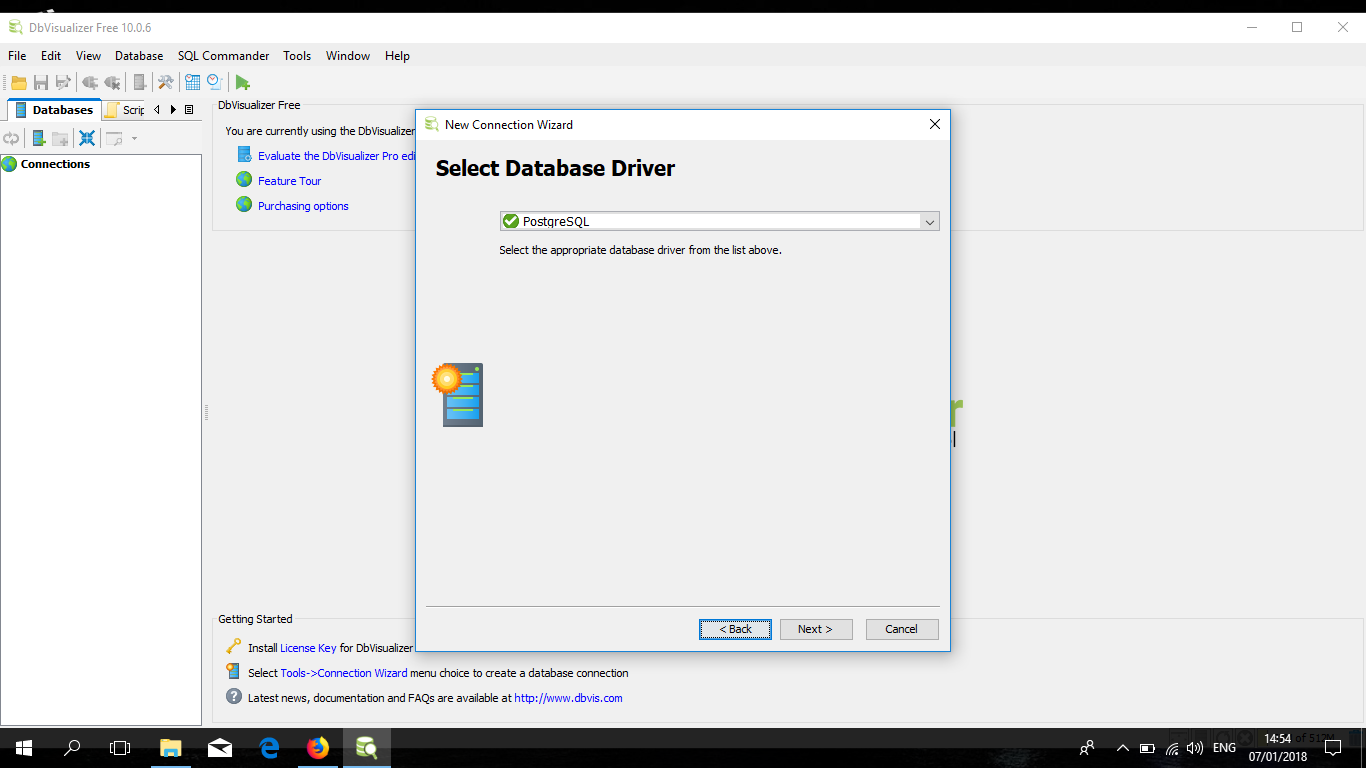Open the Feature Tour link
Screen dimensions: 1366x768
290,181
